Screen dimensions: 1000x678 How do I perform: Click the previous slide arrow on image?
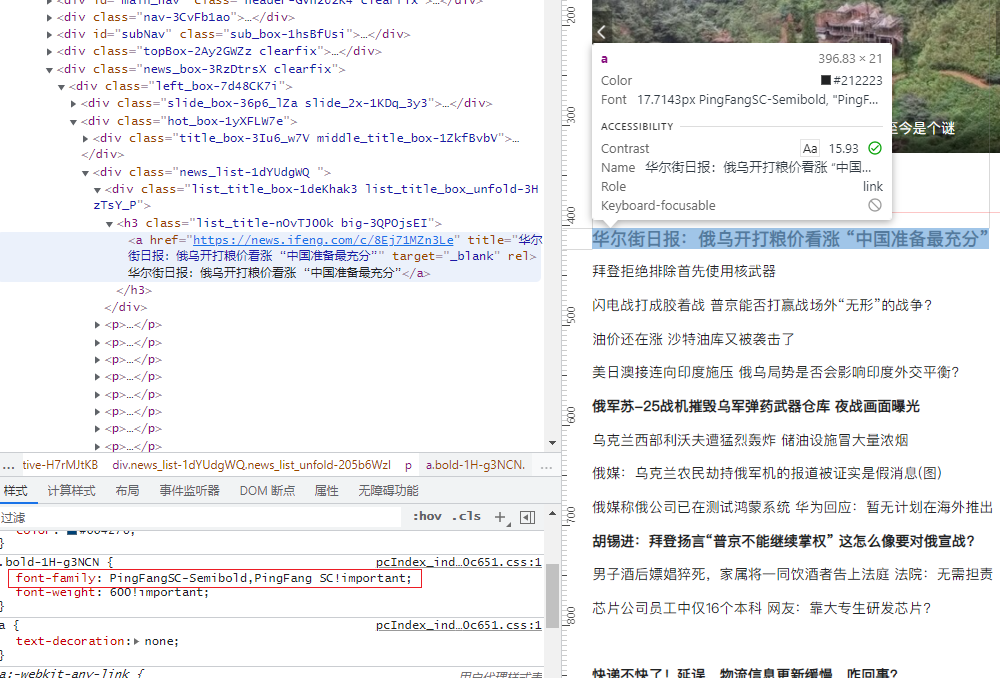tap(601, 31)
